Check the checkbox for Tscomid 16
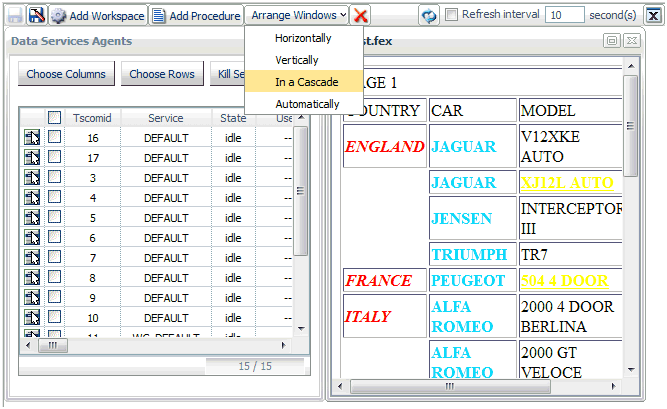Viewport: 667px width, 409px height. click(54, 137)
